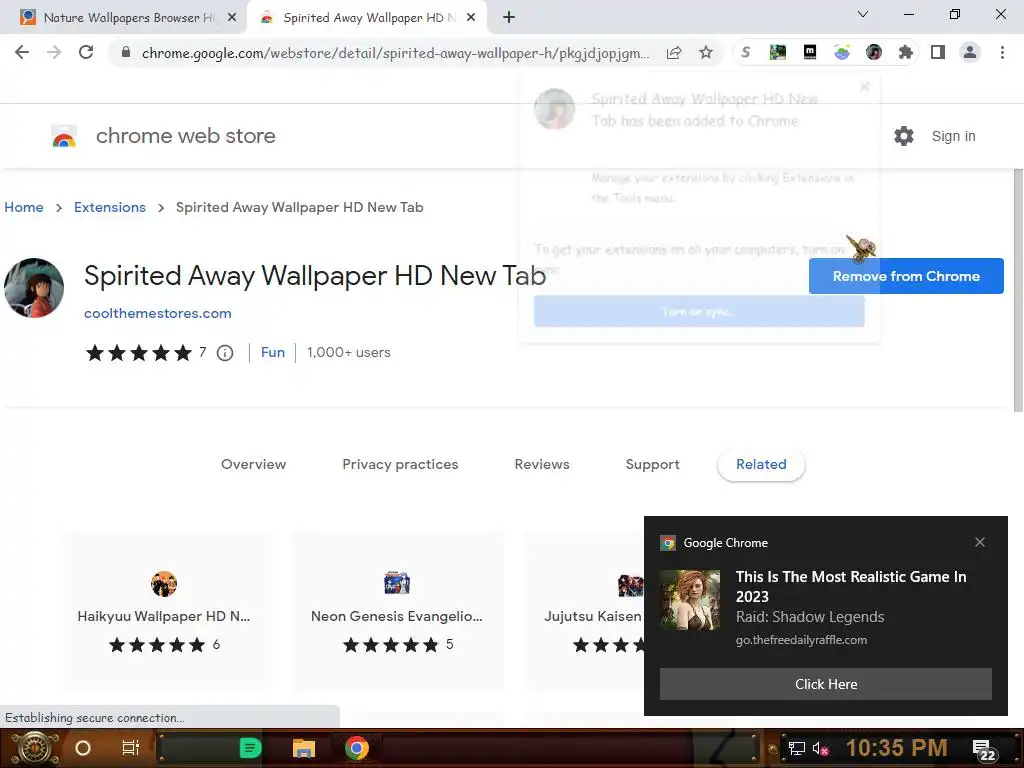Click muted volume tray icon

tap(820, 748)
